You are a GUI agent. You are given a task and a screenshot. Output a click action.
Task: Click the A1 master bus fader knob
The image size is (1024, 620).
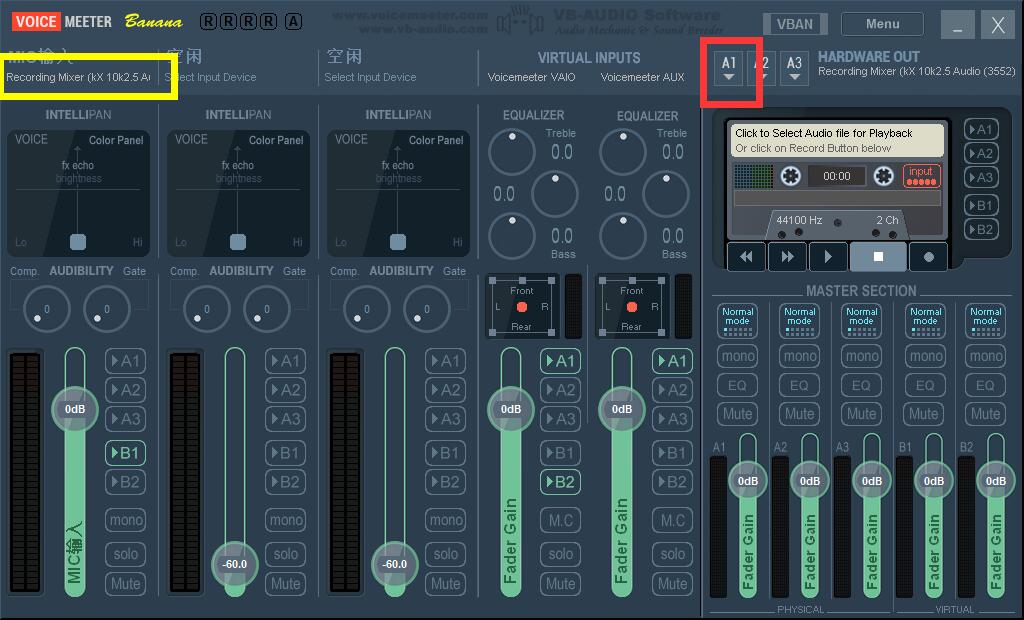point(748,481)
